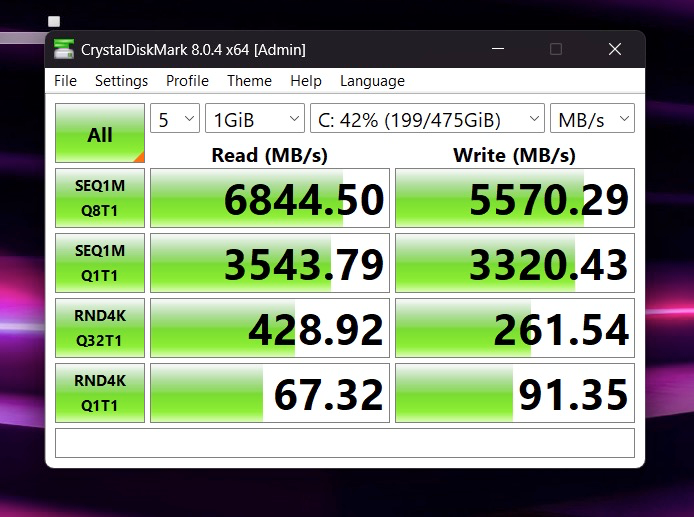694x517 pixels.
Task: Click the RND4K Q1T1 read value 67.32
Action: point(270,393)
